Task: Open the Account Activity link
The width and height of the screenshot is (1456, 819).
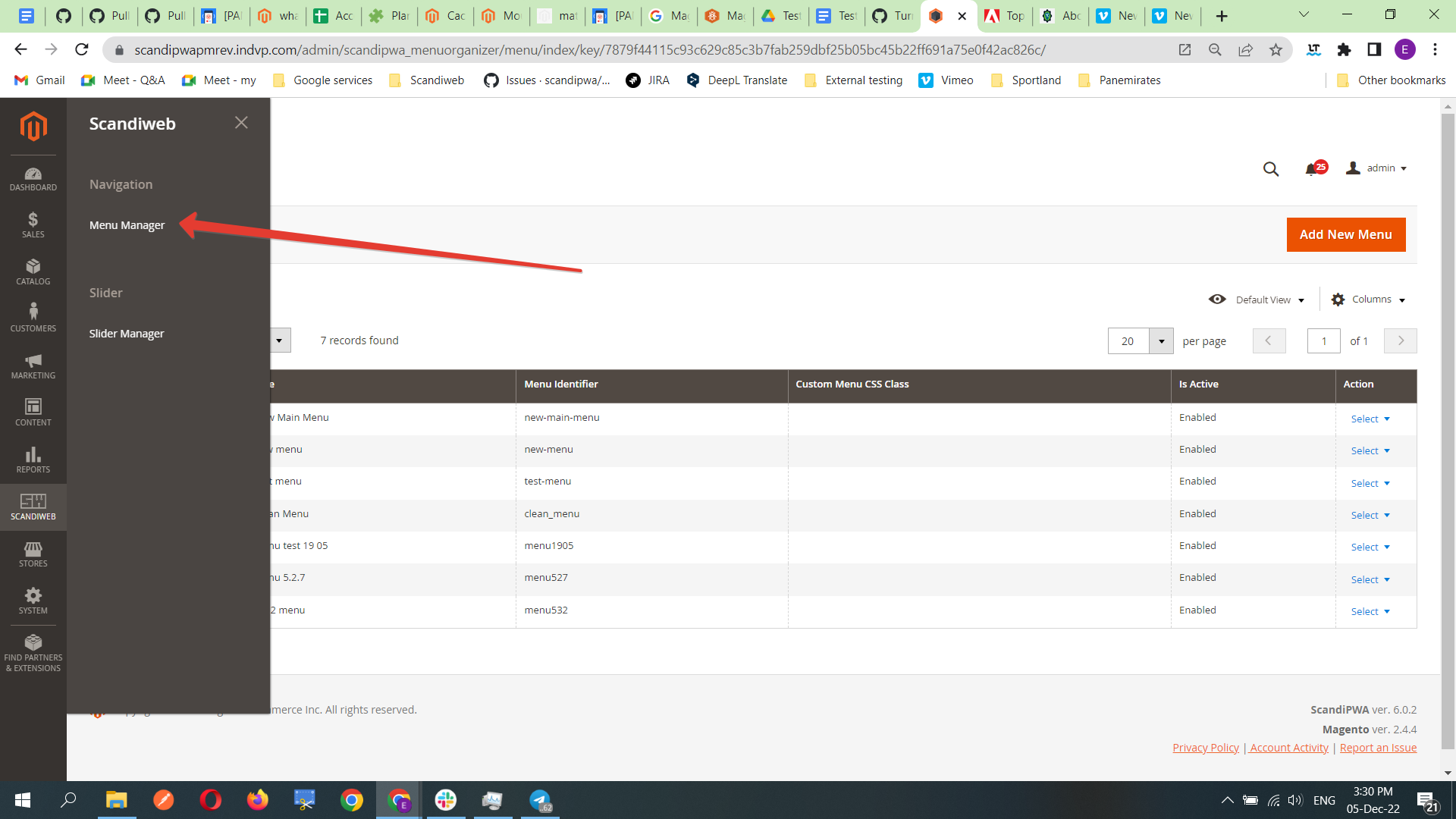Action: [x=1288, y=748]
